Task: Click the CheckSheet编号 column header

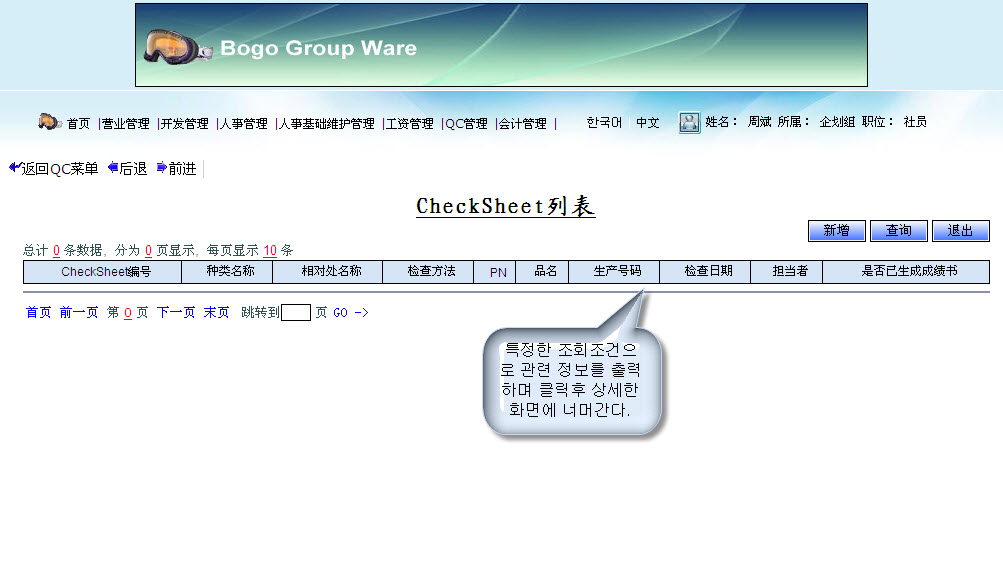Action: (102, 272)
